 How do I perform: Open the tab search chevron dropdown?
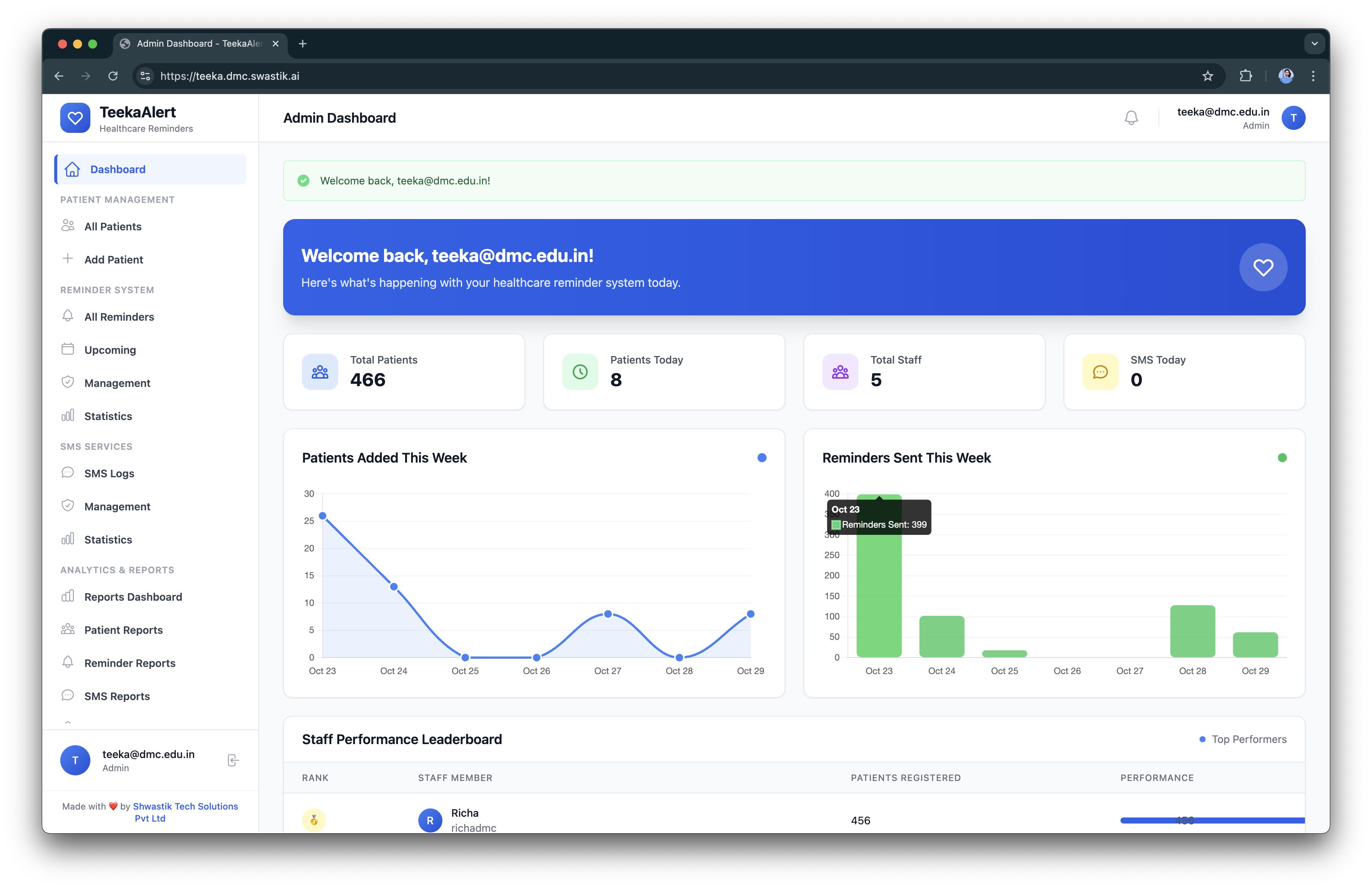[x=1314, y=44]
